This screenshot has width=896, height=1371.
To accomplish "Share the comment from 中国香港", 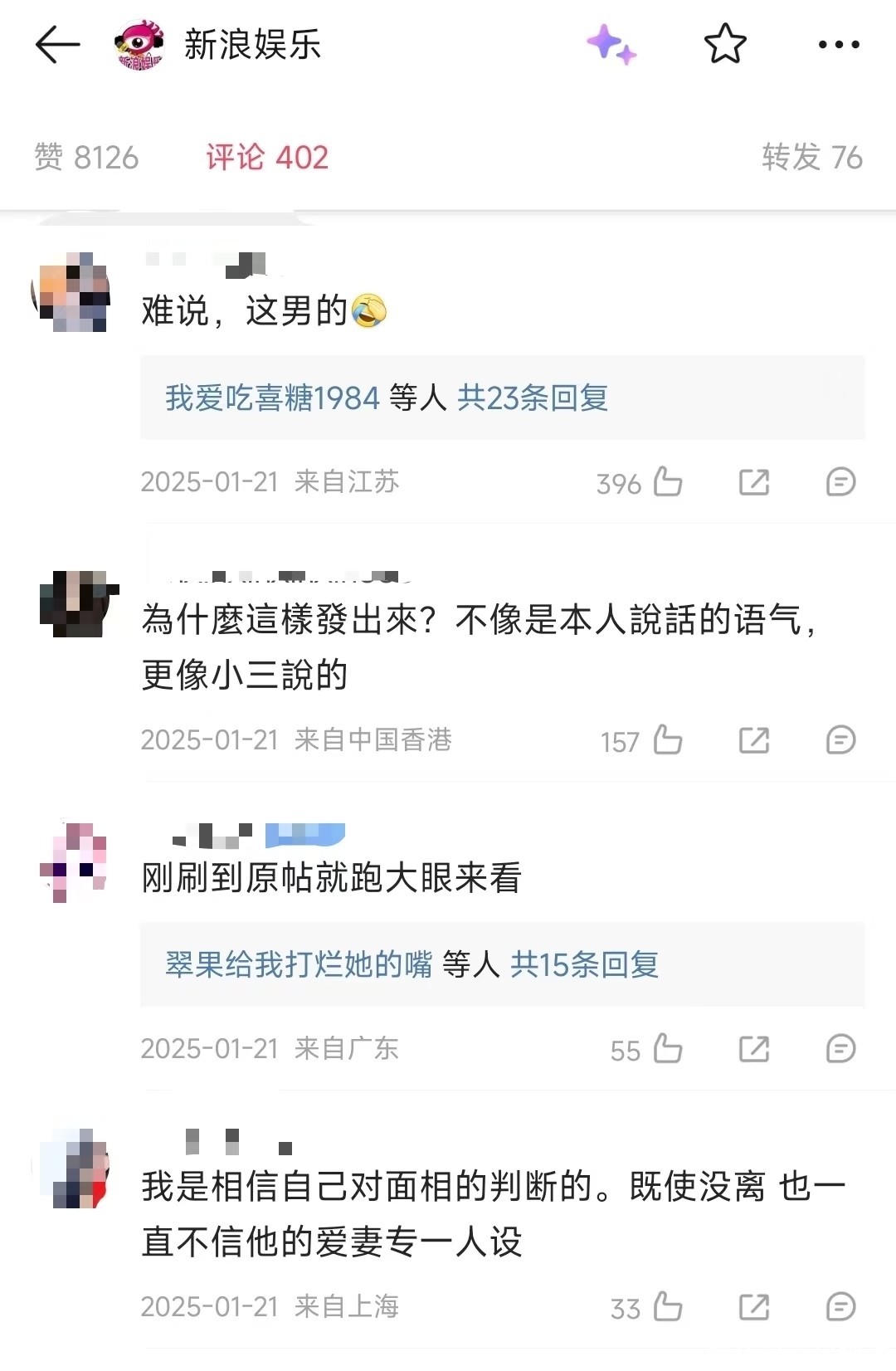I will (x=754, y=740).
